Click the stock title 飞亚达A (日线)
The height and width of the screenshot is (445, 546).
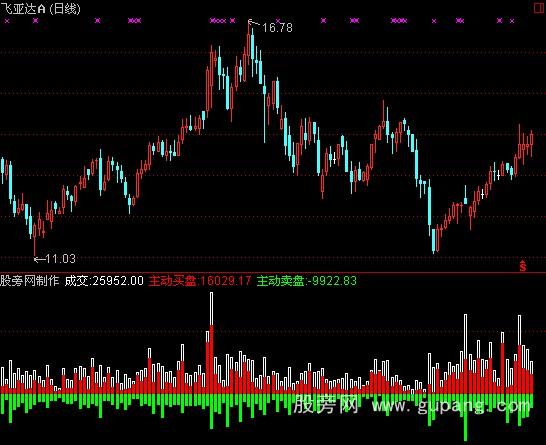(x=41, y=8)
